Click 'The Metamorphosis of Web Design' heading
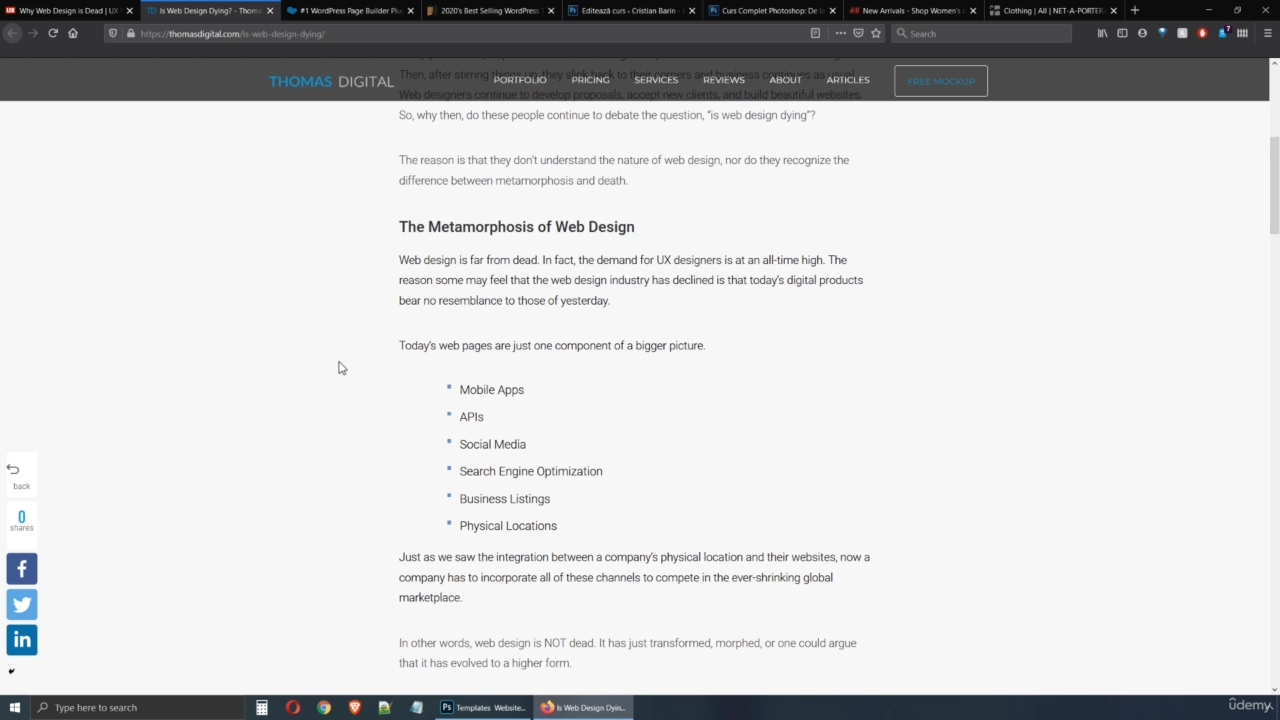1280x720 pixels. click(x=516, y=227)
